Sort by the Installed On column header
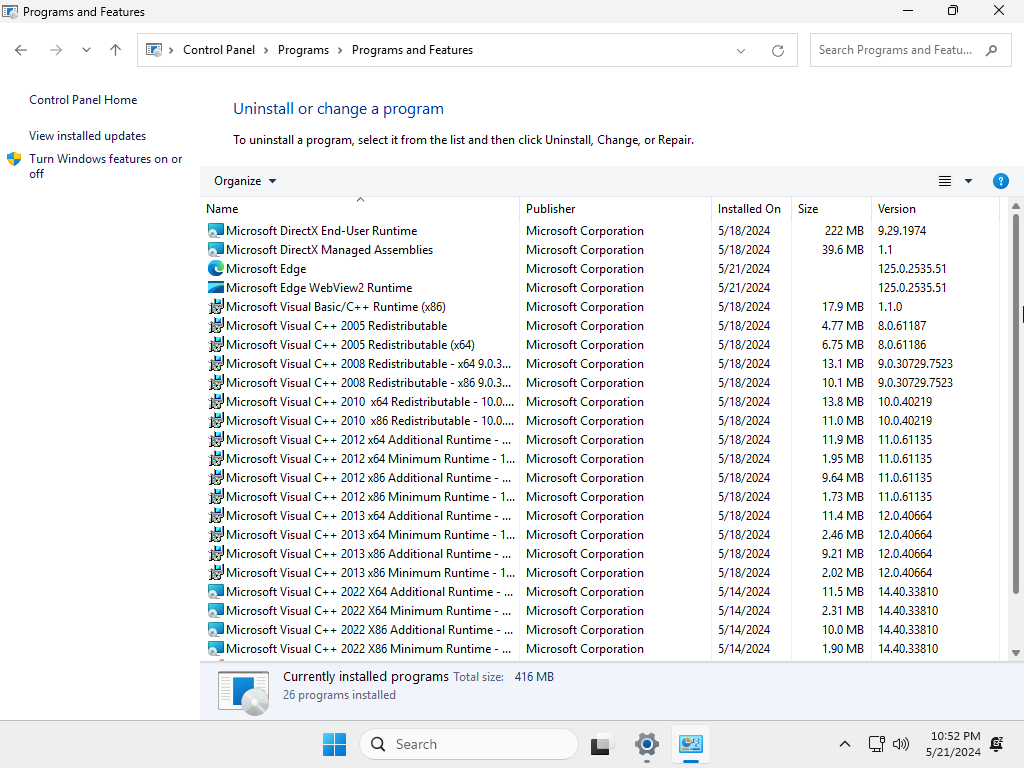 coord(751,209)
